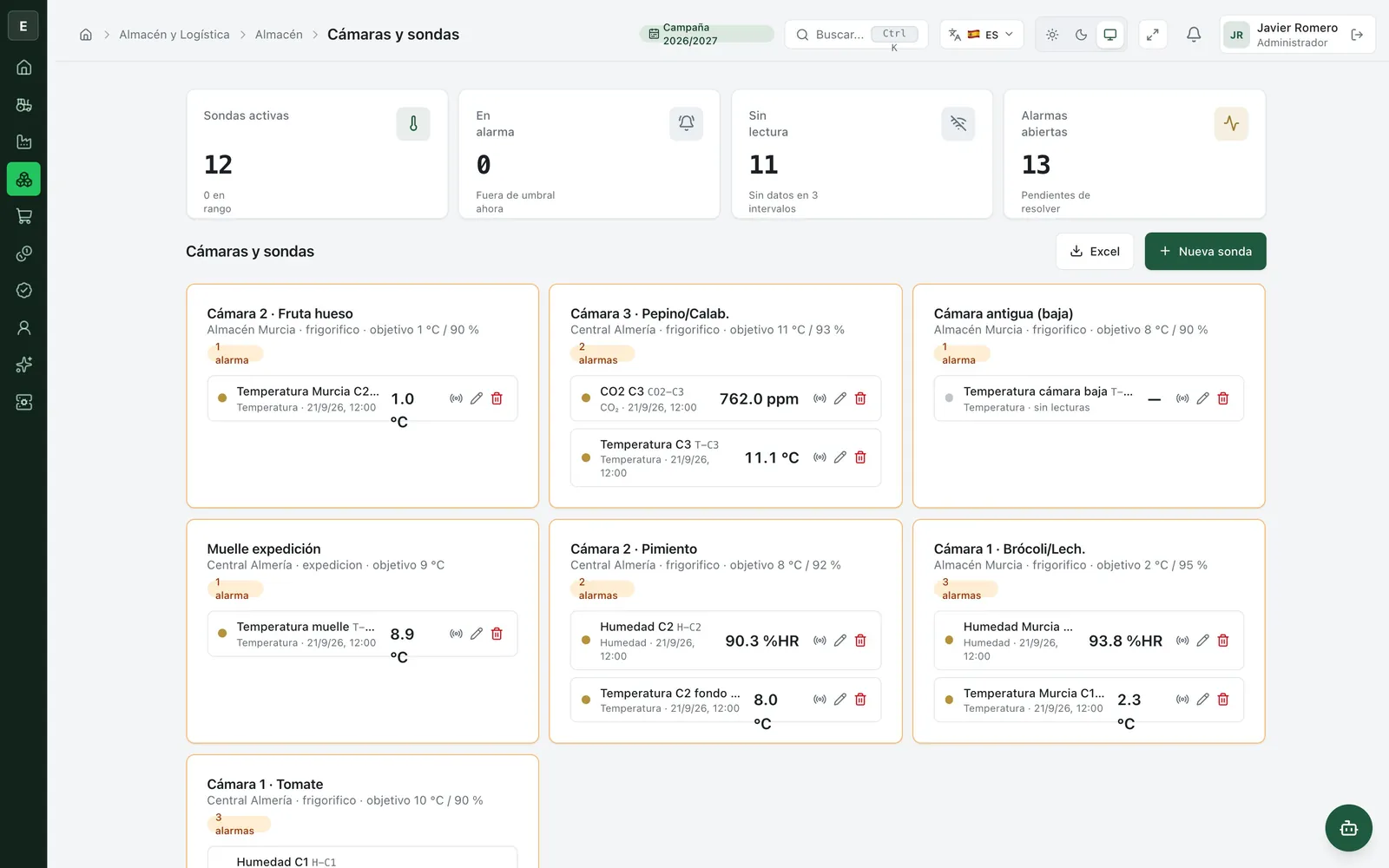Screen dimensions: 1389x868
Task: Switch to dark theme
Action: (x=1081, y=35)
